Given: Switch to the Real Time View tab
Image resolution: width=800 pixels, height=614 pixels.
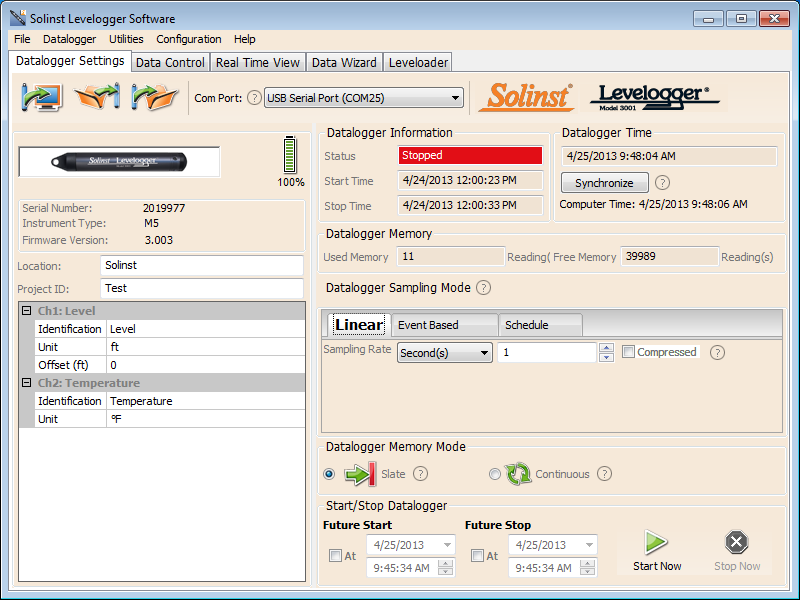Looking at the screenshot, I should point(258,62).
